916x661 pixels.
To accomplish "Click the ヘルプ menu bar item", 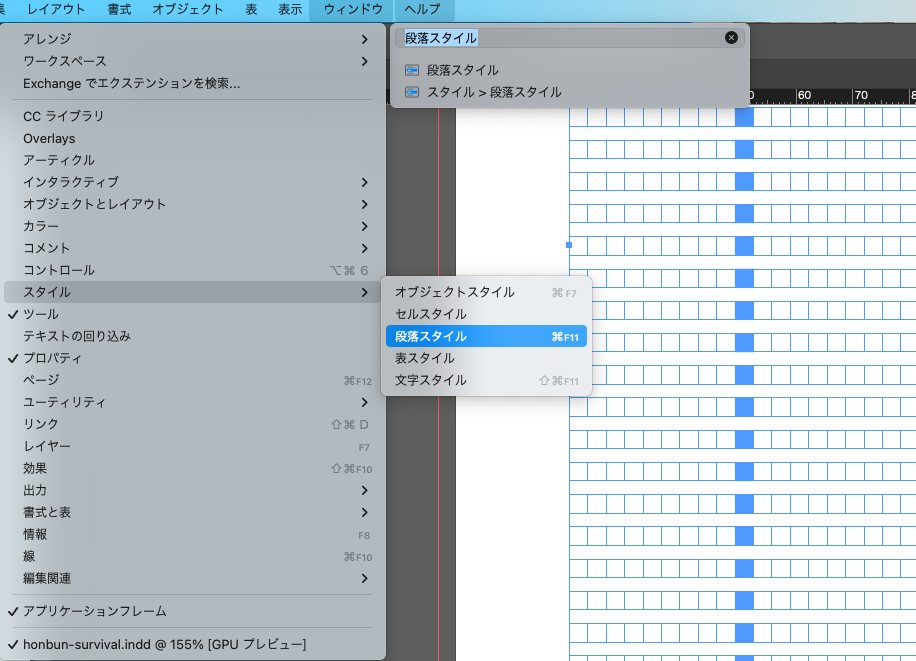I will (422, 9).
